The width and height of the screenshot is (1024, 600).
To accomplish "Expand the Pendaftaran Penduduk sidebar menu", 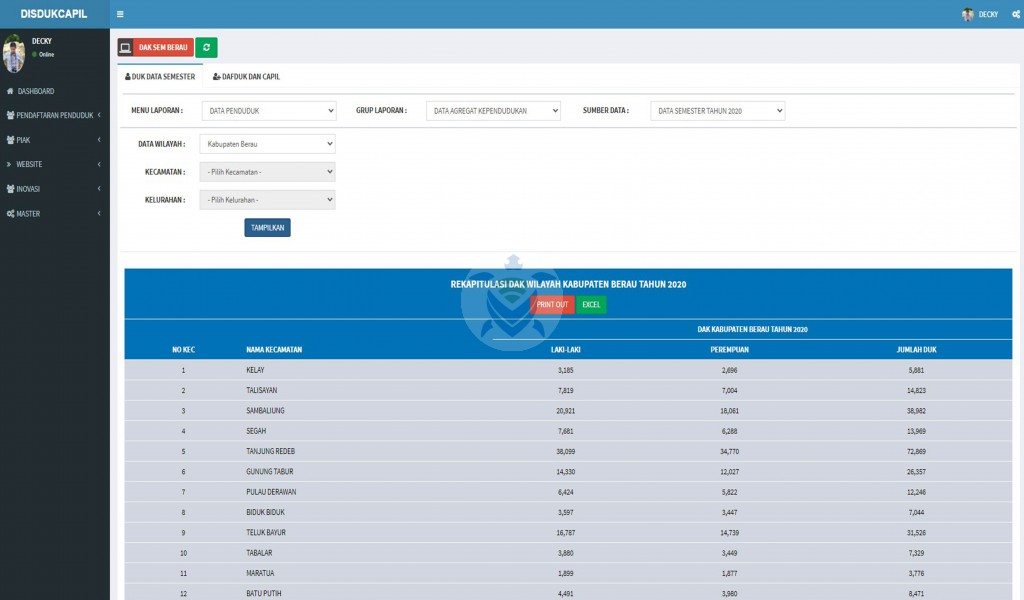I will (54, 115).
